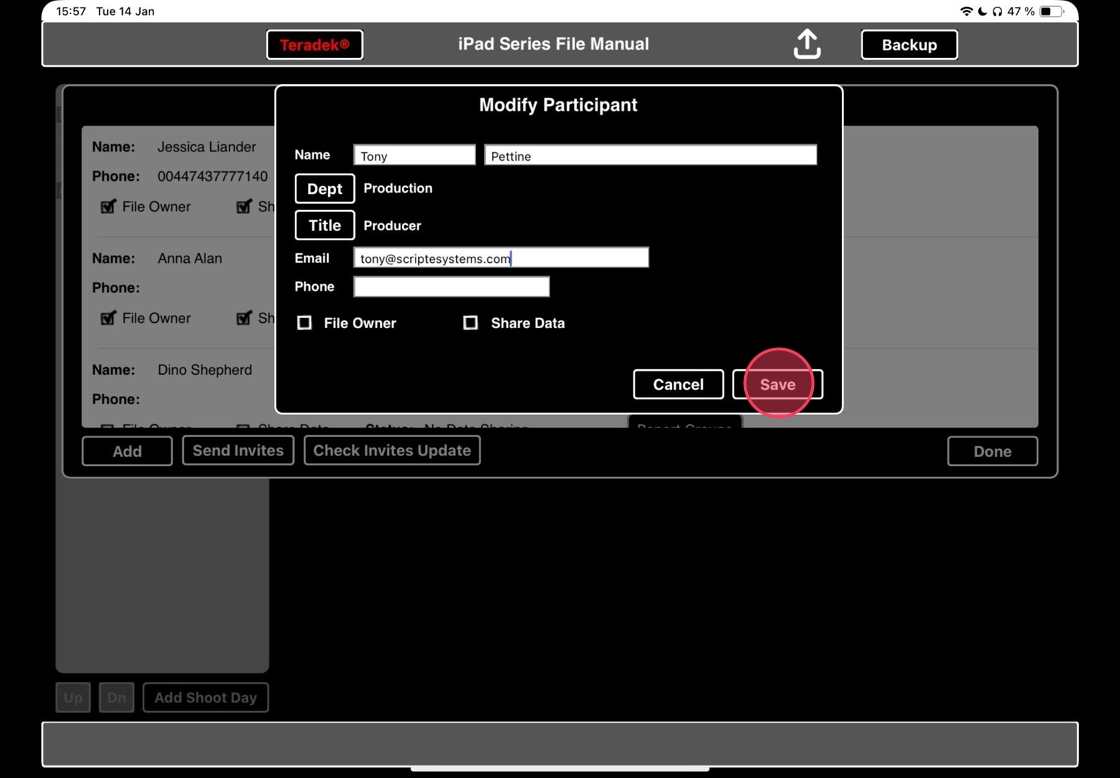Tap the battery status icon

coord(1051,11)
